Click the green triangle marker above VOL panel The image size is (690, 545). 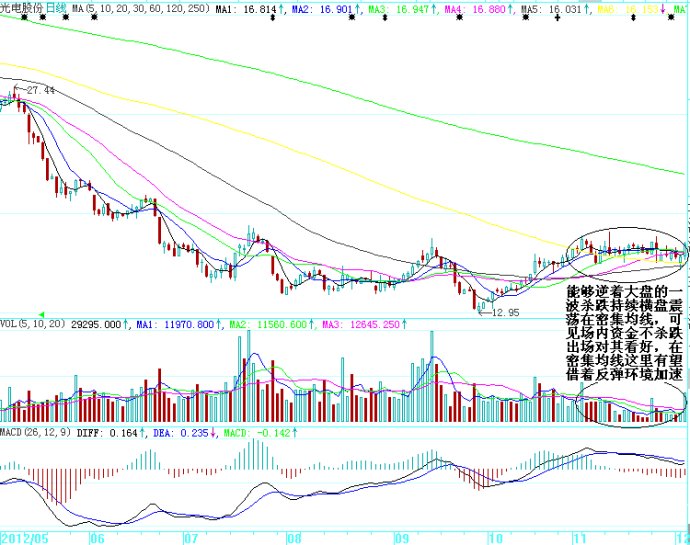(42, 315)
